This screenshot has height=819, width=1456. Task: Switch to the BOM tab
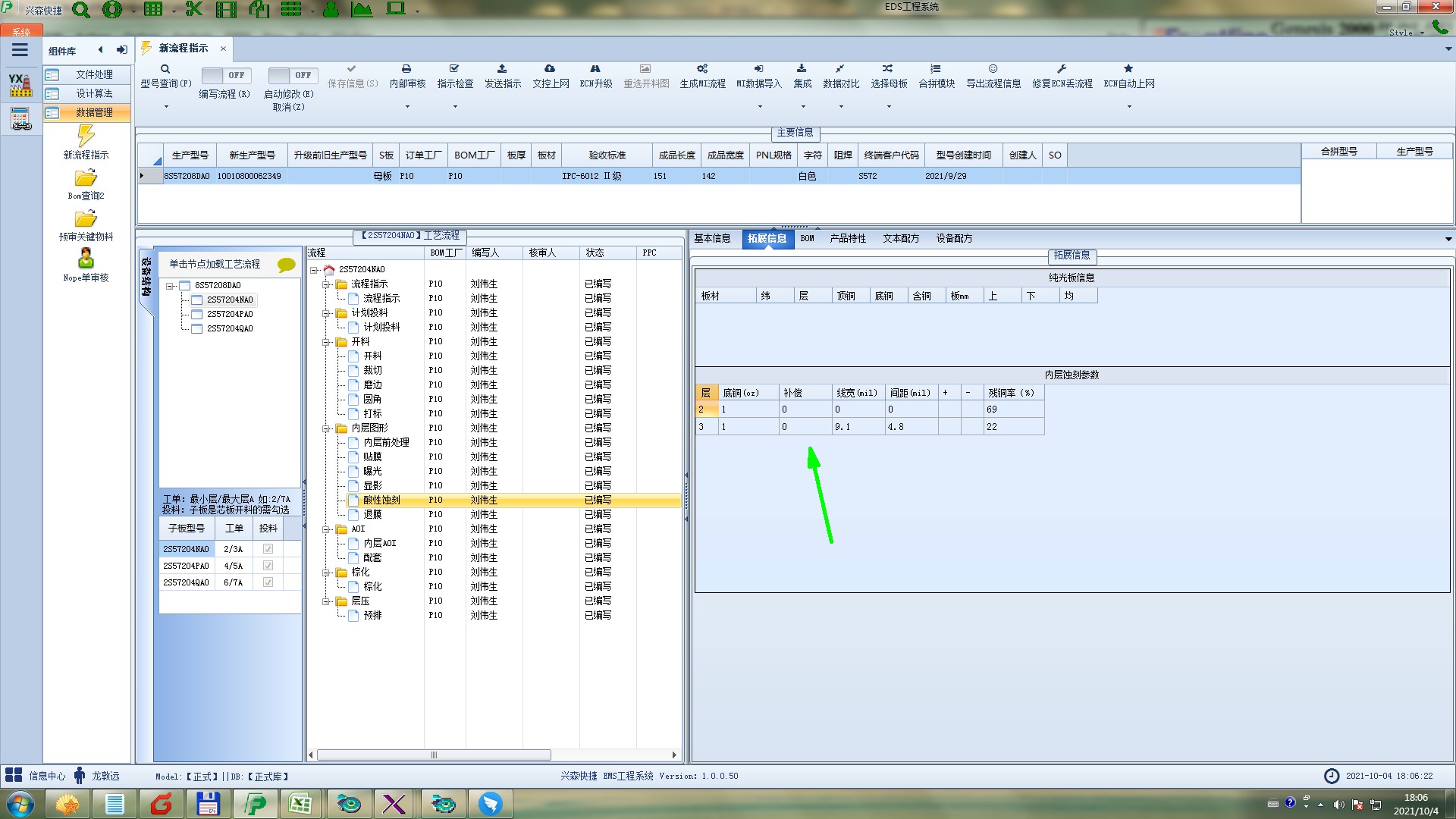click(807, 239)
